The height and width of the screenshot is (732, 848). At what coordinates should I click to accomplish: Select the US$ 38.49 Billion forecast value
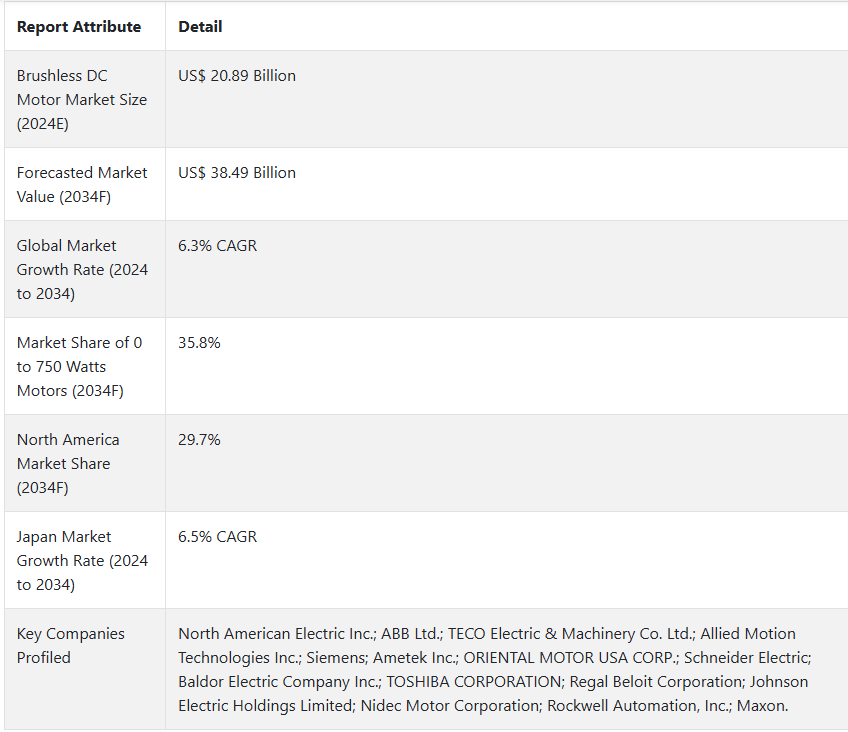[237, 172]
